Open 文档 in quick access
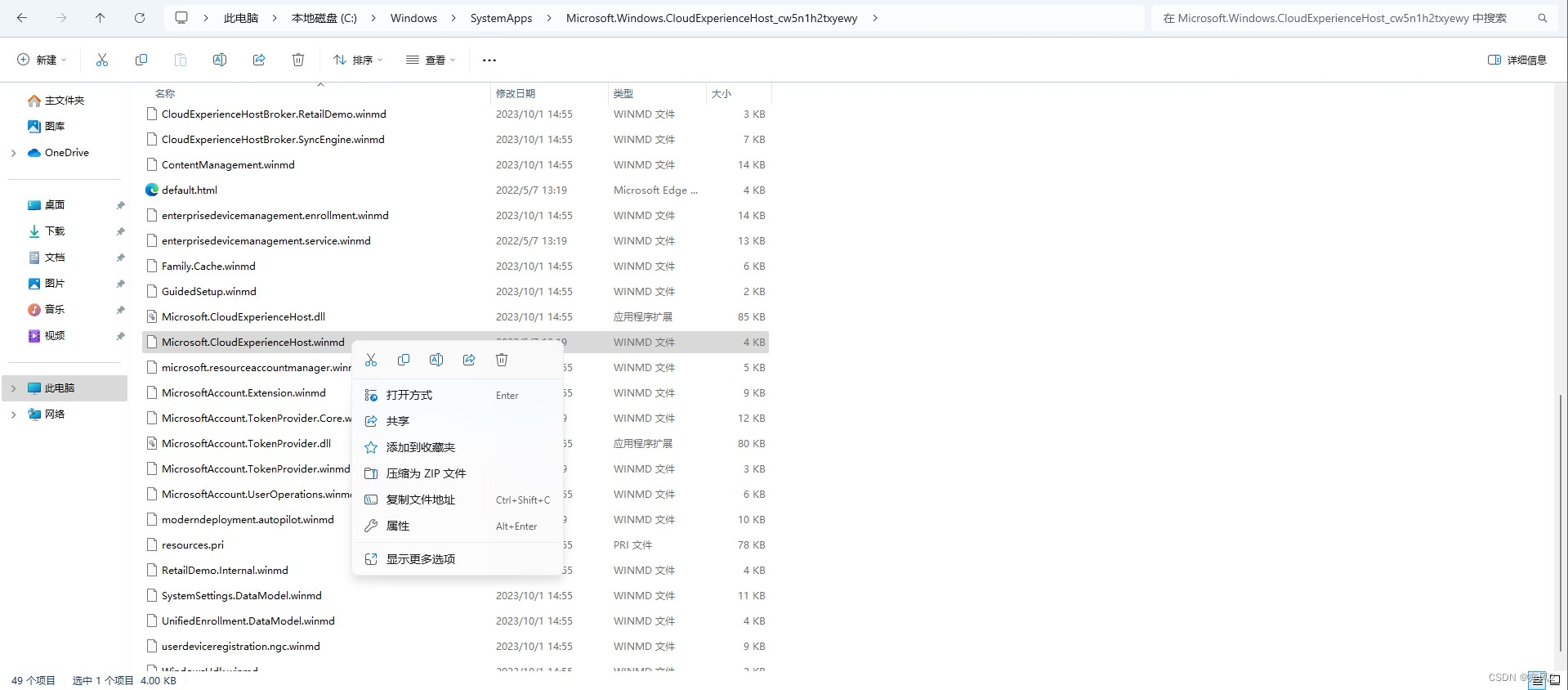 click(x=56, y=258)
